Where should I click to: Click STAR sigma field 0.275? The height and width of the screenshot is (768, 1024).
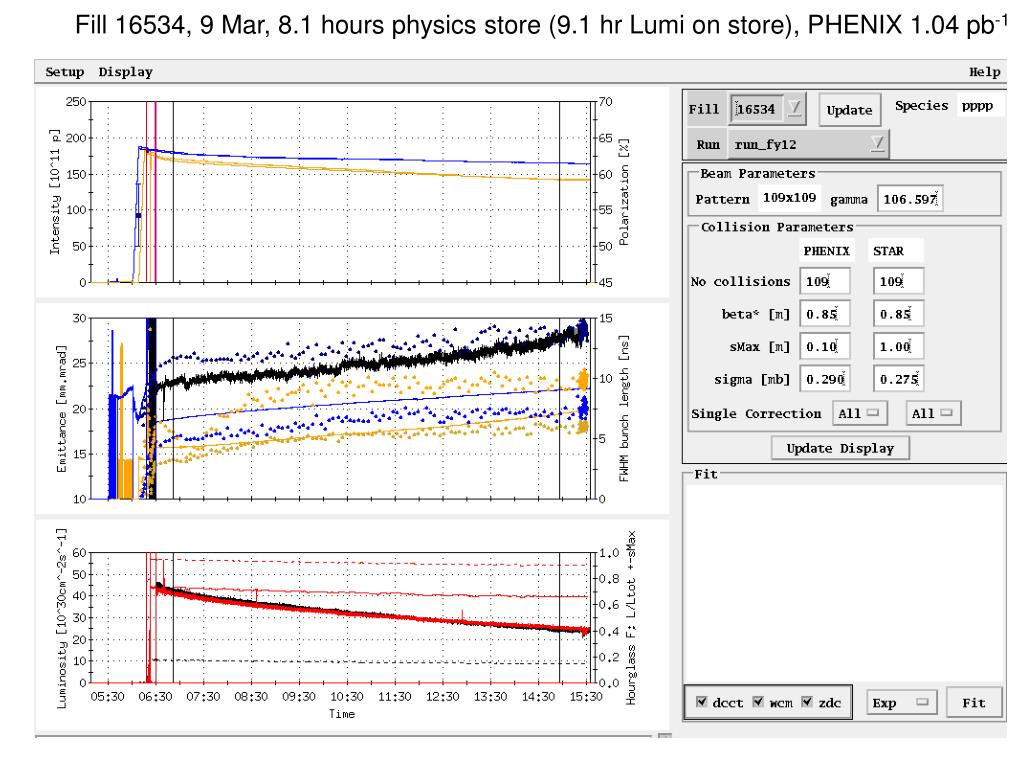(x=899, y=379)
